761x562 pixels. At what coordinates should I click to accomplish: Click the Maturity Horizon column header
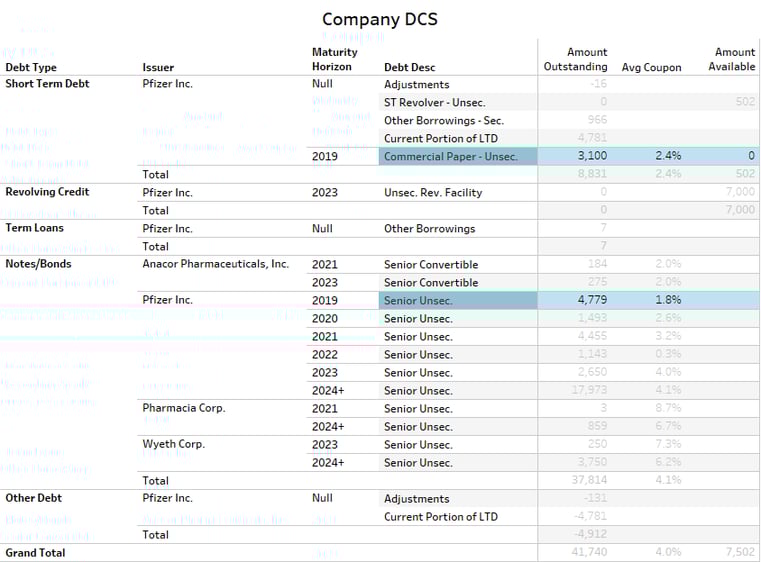pyautogui.click(x=335, y=59)
